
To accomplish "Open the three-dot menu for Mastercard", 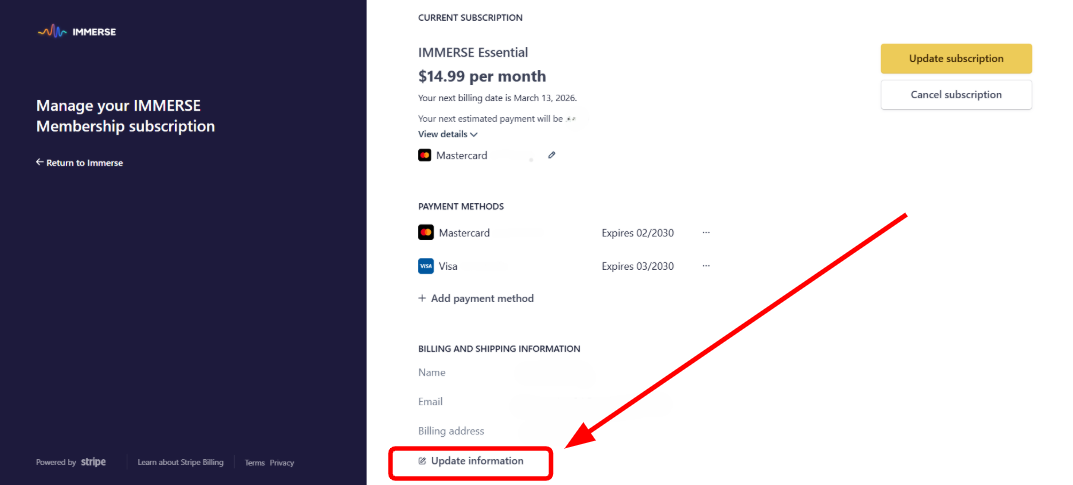I will pos(706,233).
